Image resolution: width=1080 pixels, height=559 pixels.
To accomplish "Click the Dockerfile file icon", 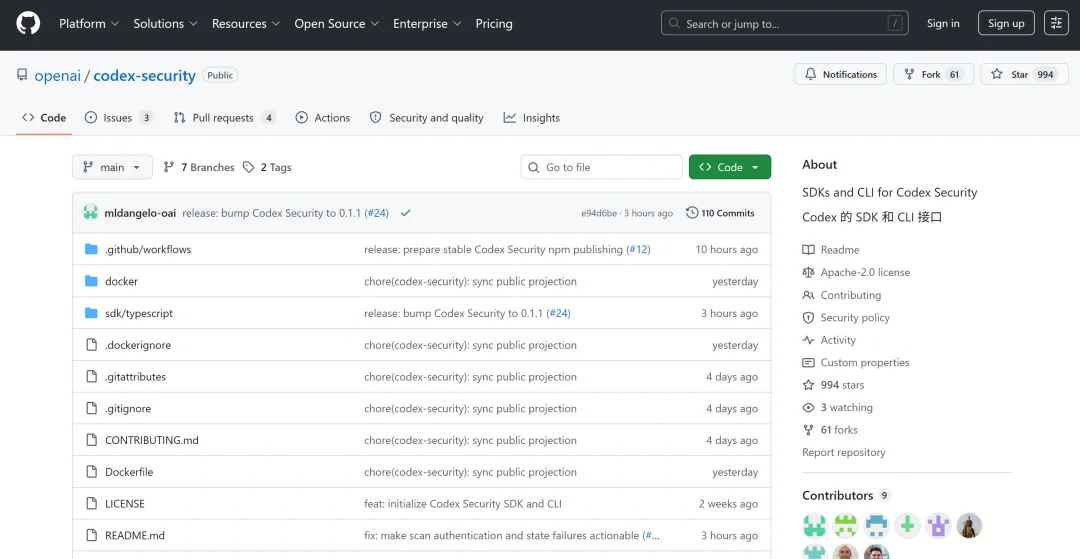I will tap(91, 472).
